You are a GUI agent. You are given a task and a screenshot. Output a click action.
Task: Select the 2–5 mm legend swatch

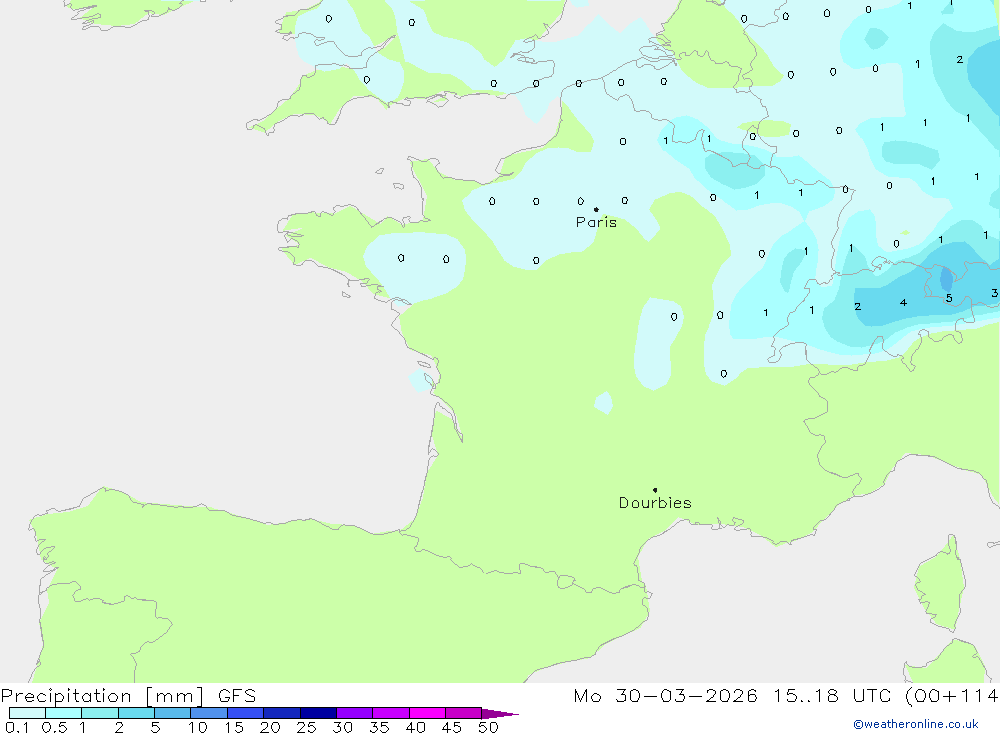(136, 713)
